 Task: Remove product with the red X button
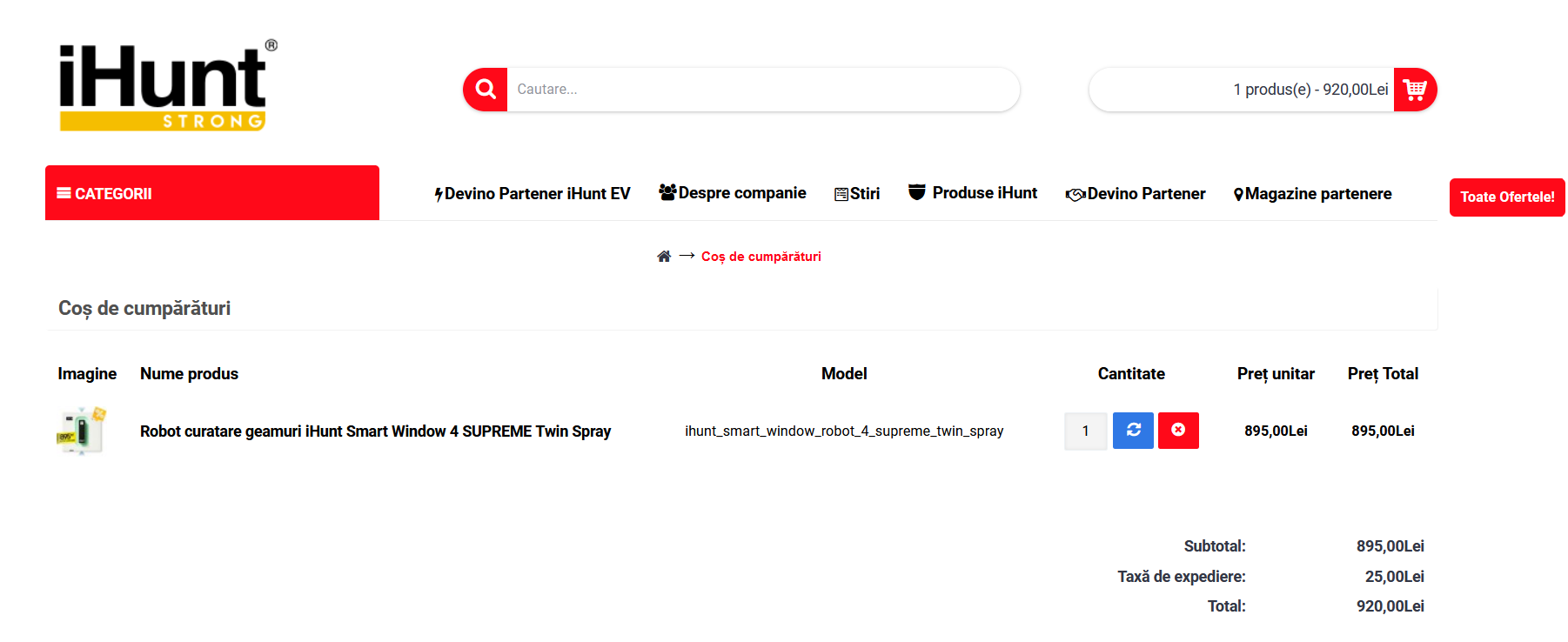tap(1178, 431)
